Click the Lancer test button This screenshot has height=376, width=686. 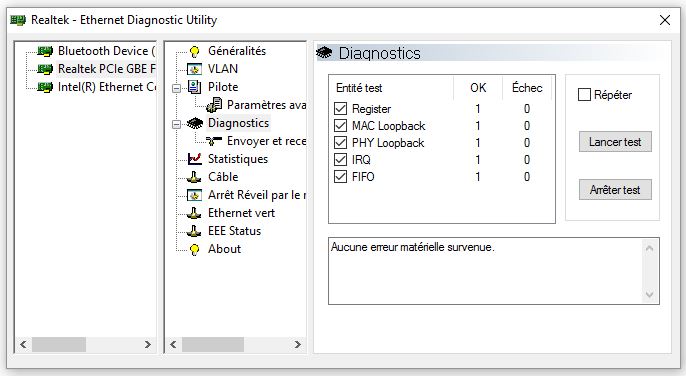point(615,142)
